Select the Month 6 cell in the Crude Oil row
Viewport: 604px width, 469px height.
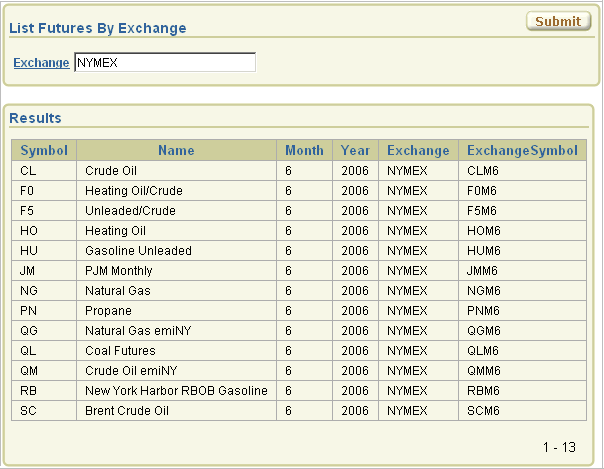click(304, 171)
